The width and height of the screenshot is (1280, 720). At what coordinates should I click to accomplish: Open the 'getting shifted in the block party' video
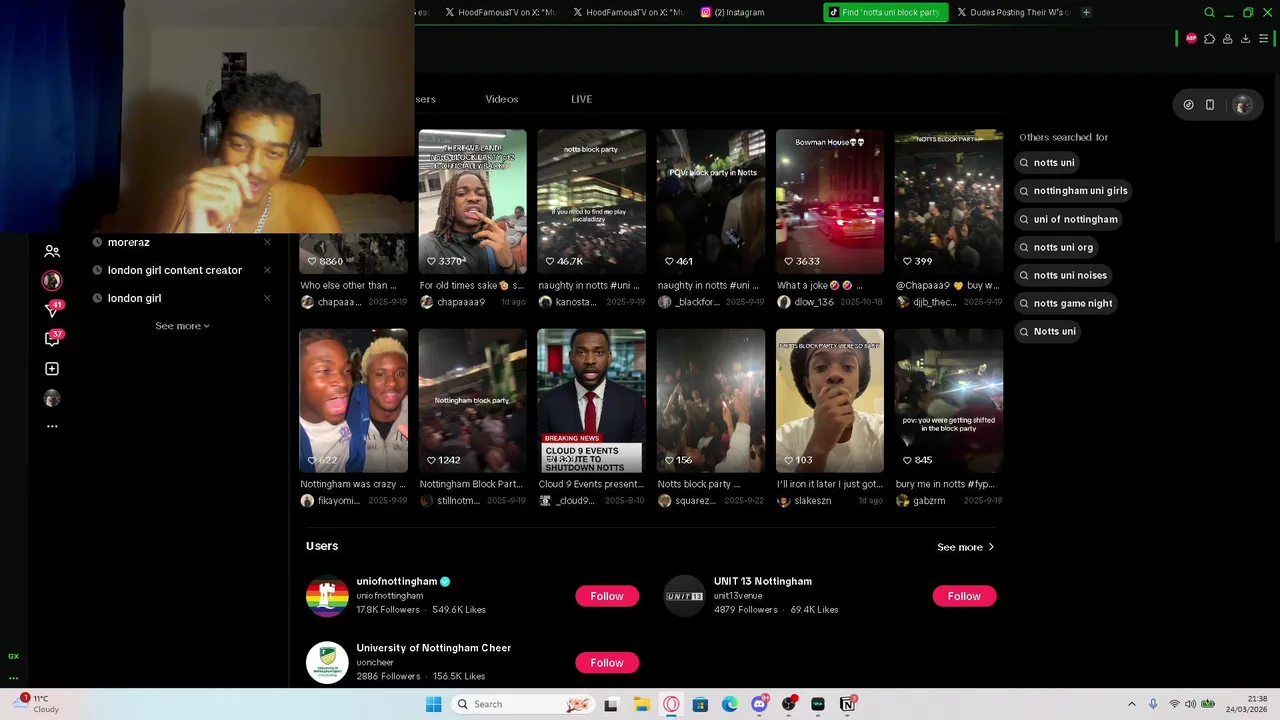(949, 401)
